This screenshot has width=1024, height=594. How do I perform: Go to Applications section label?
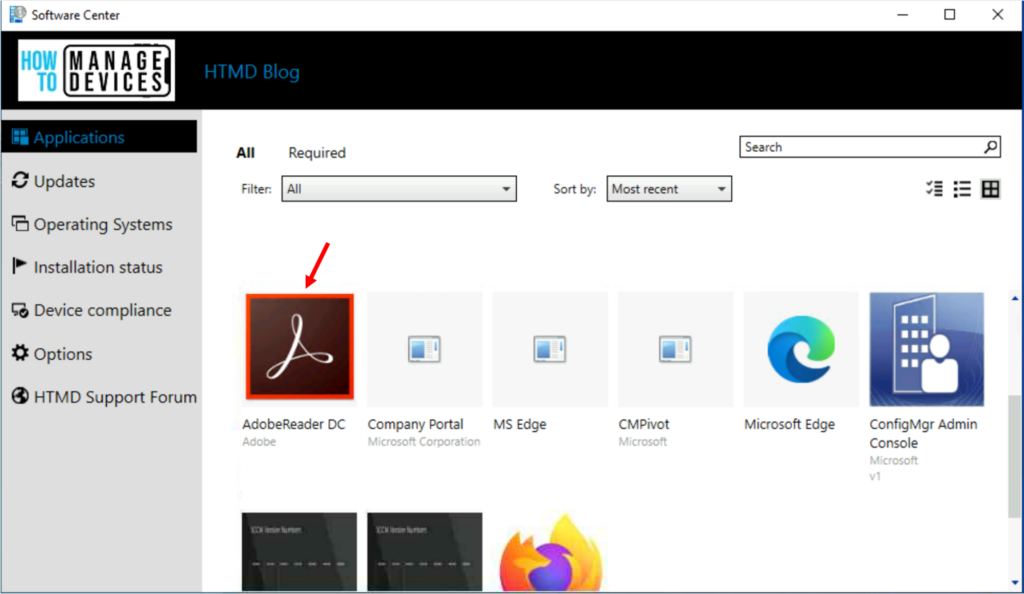coord(79,137)
